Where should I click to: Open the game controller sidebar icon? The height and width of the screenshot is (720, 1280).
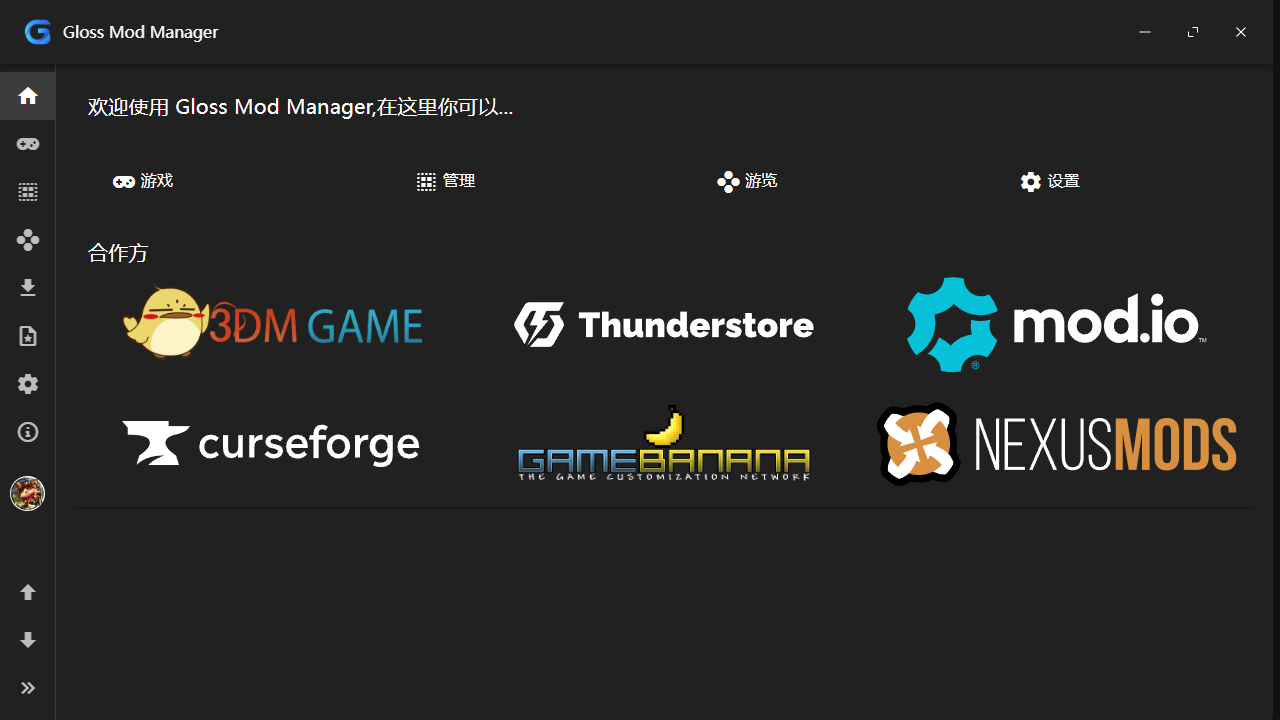[x=28, y=144]
